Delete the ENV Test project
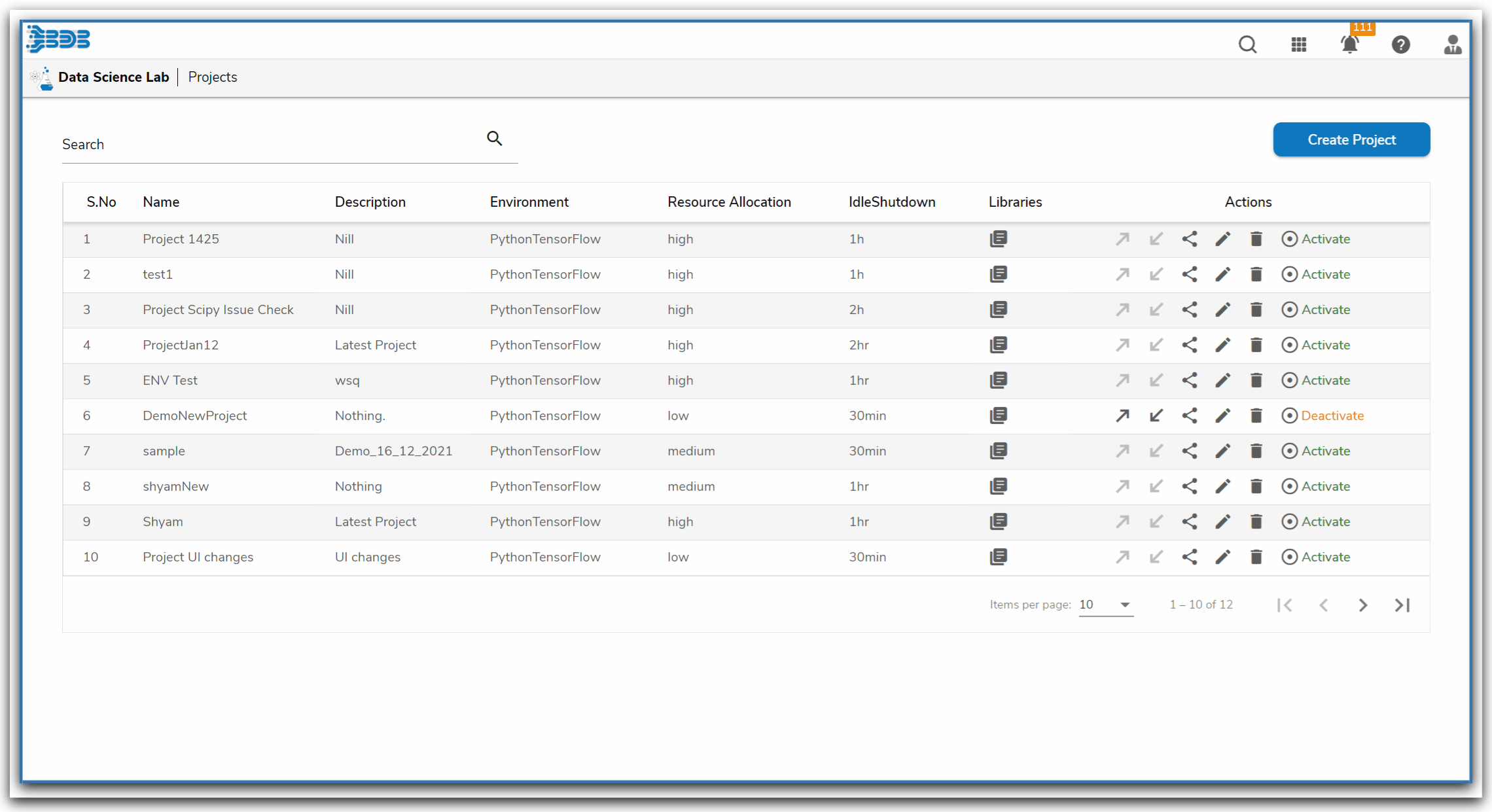 click(x=1256, y=380)
